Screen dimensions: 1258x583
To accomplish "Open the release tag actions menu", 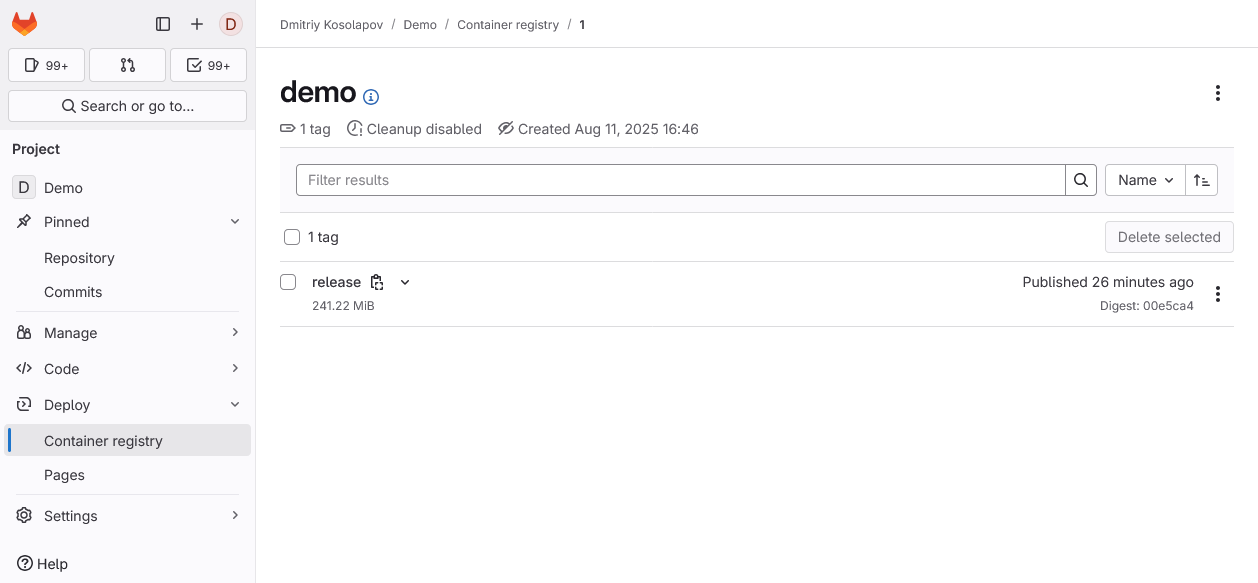I will tap(1217, 294).
